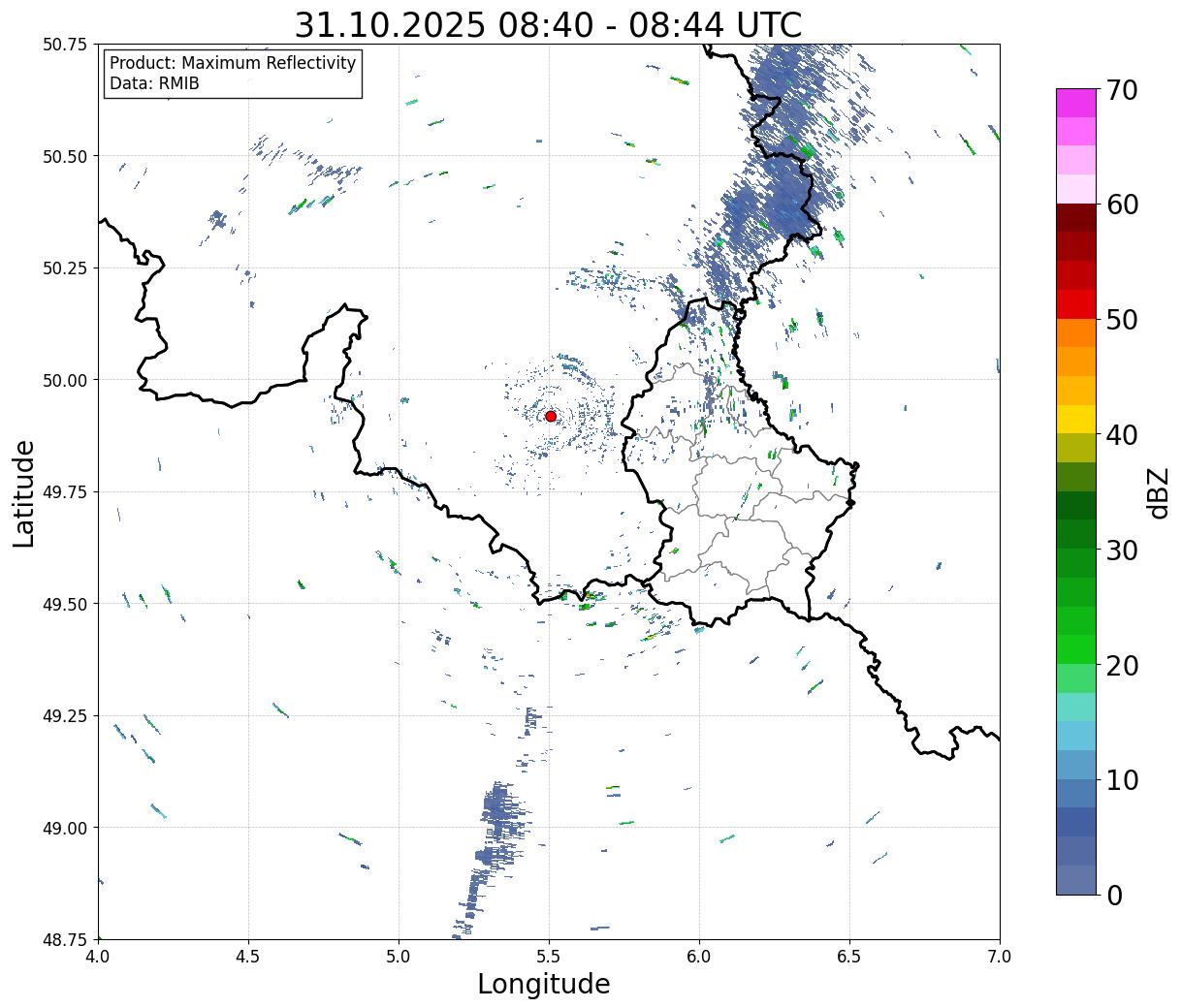The height and width of the screenshot is (1008, 1182).
Task: Click the 'Latitude' axis label
Action: tap(24, 492)
